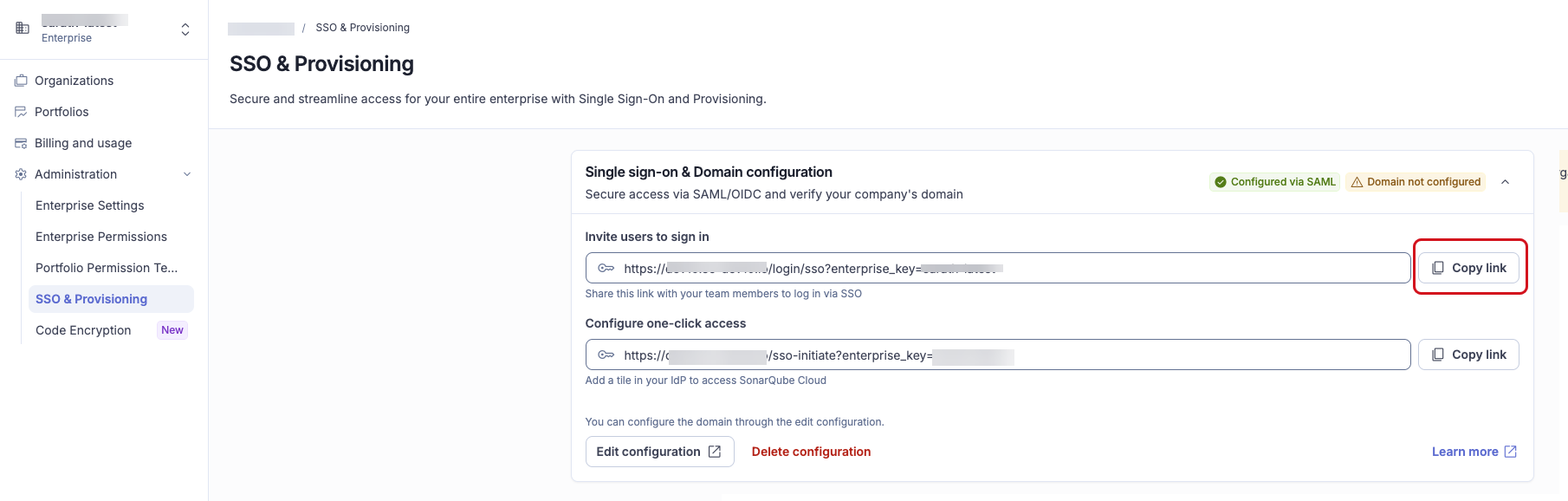Click the key icon in the sso-initiate field

606,355
